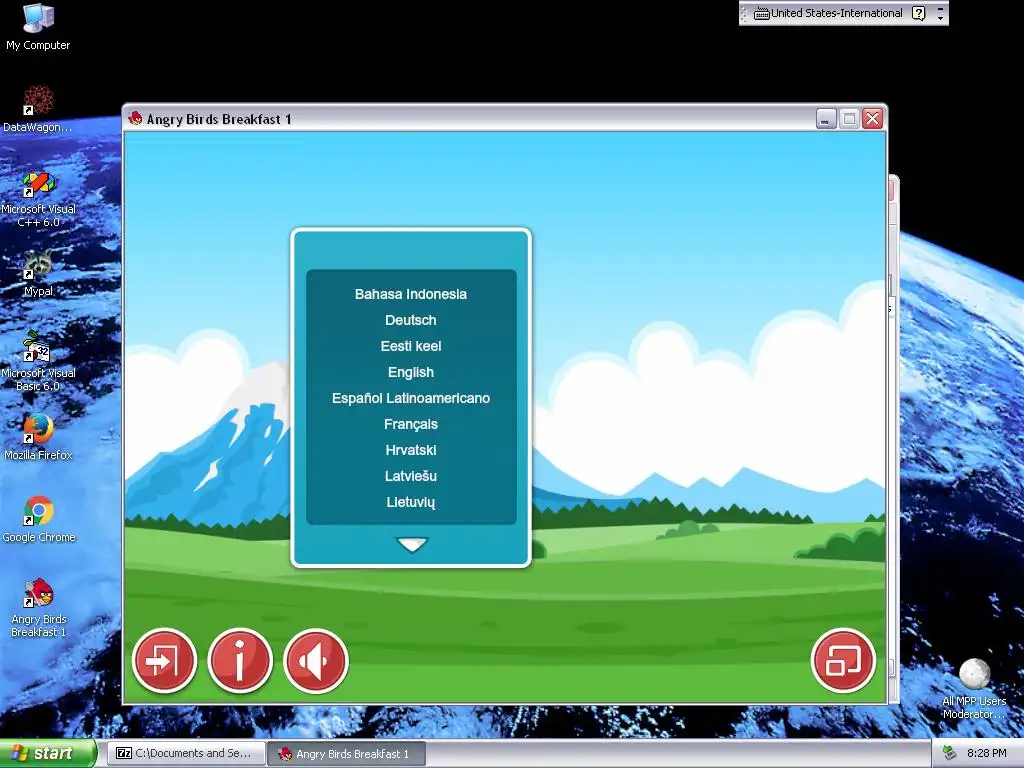The width and height of the screenshot is (1024, 768).
Task: Select Eesti keel language
Action: pyautogui.click(x=411, y=346)
